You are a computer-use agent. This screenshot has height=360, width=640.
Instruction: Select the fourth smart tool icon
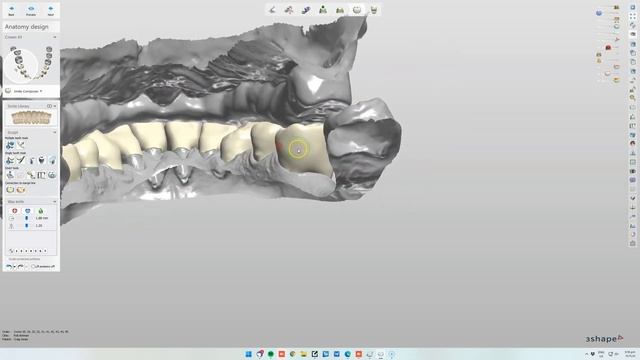pyautogui.click(x=42, y=175)
